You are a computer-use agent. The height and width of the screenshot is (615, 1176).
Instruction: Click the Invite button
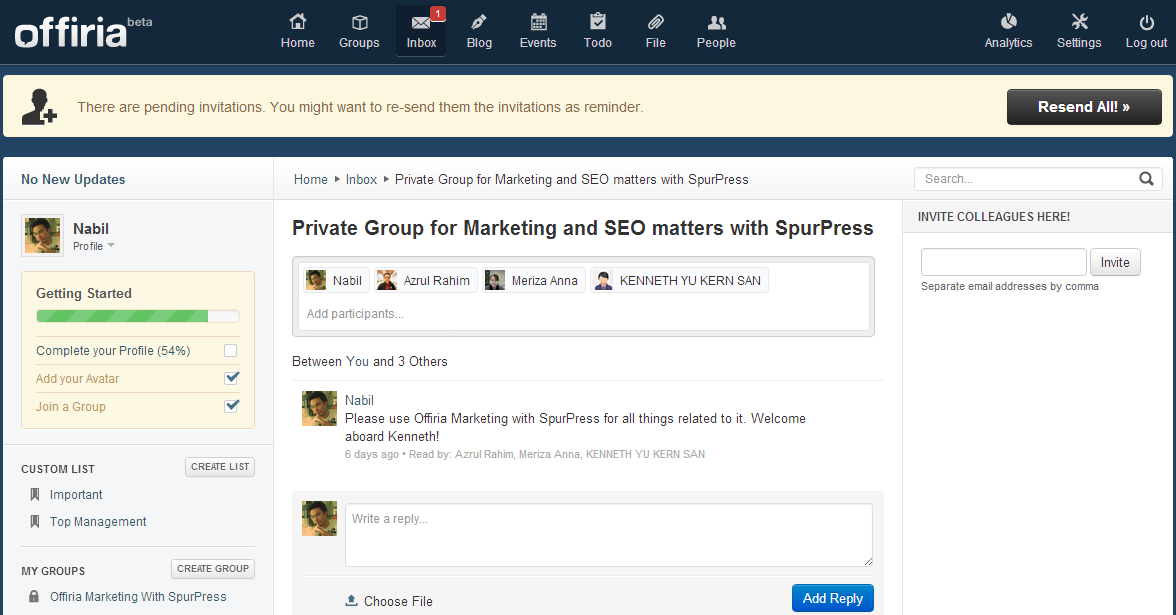pyautogui.click(x=1114, y=262)
